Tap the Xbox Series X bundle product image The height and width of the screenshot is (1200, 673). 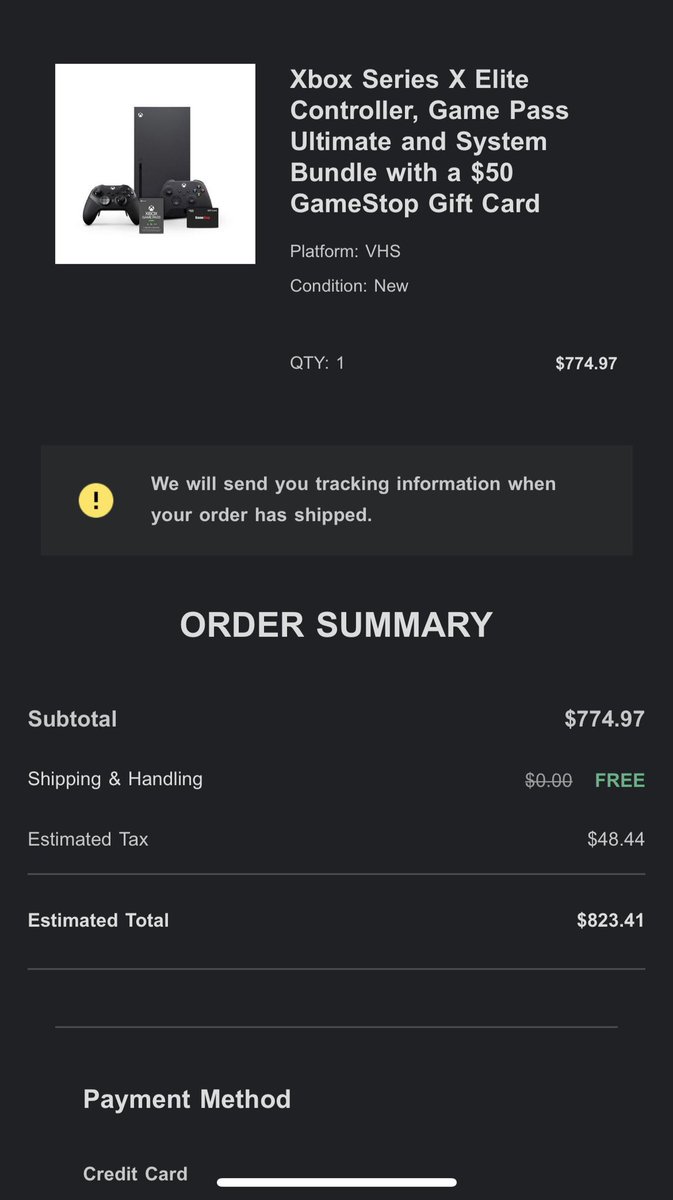(x=155, y=164)
